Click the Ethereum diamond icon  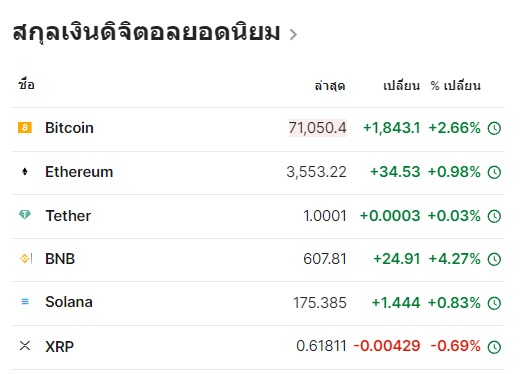[25, 172]
